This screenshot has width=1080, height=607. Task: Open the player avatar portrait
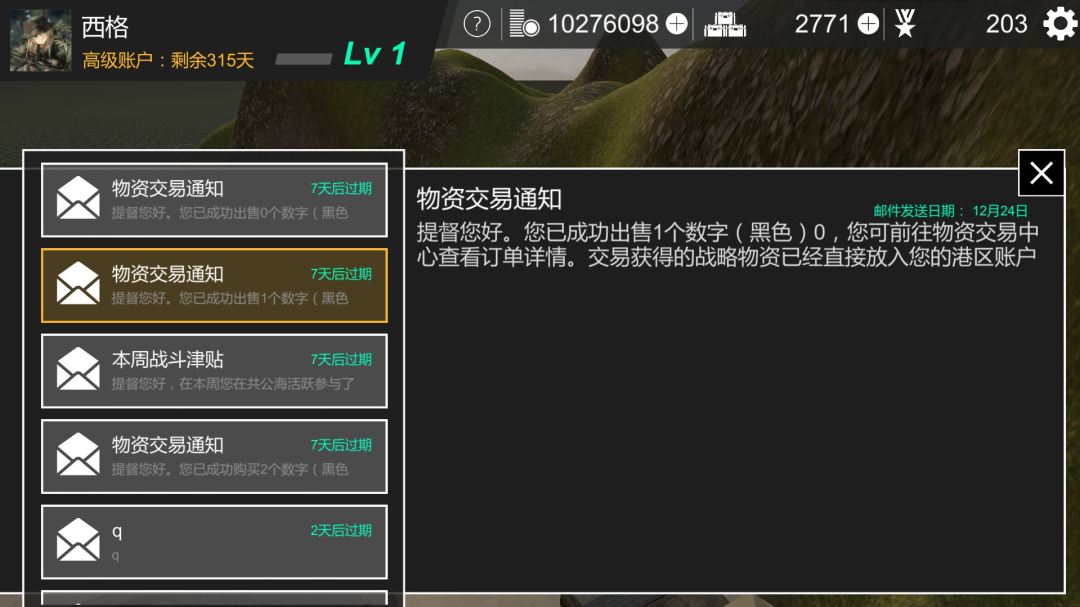[x=41, y=40]
